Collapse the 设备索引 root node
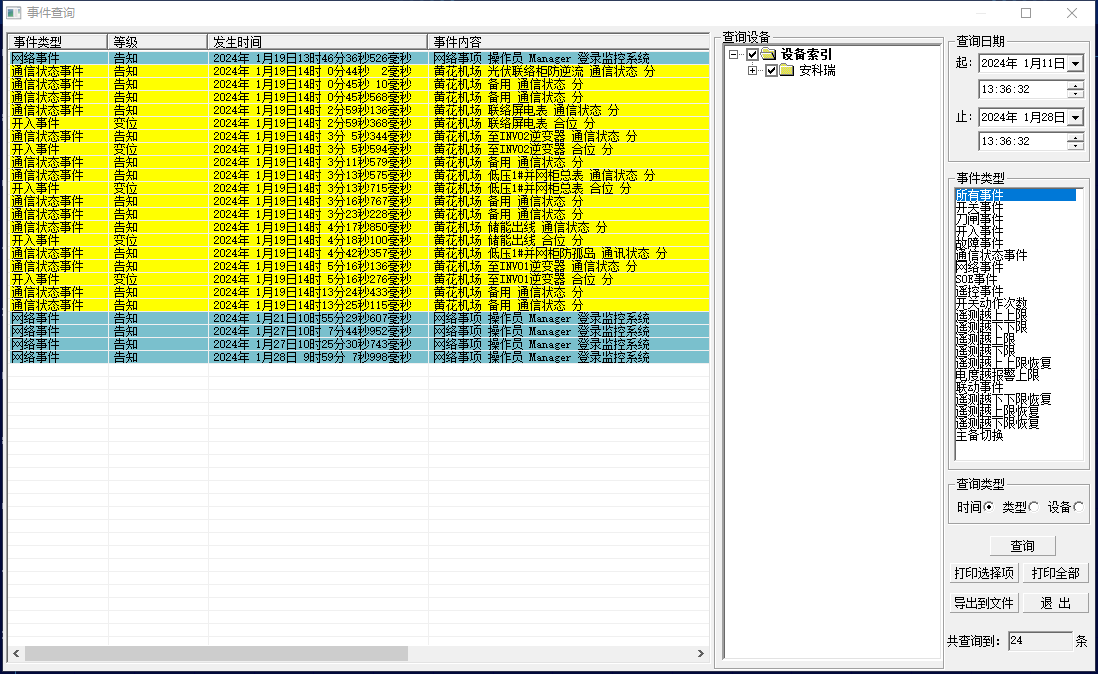 [734, 54]
